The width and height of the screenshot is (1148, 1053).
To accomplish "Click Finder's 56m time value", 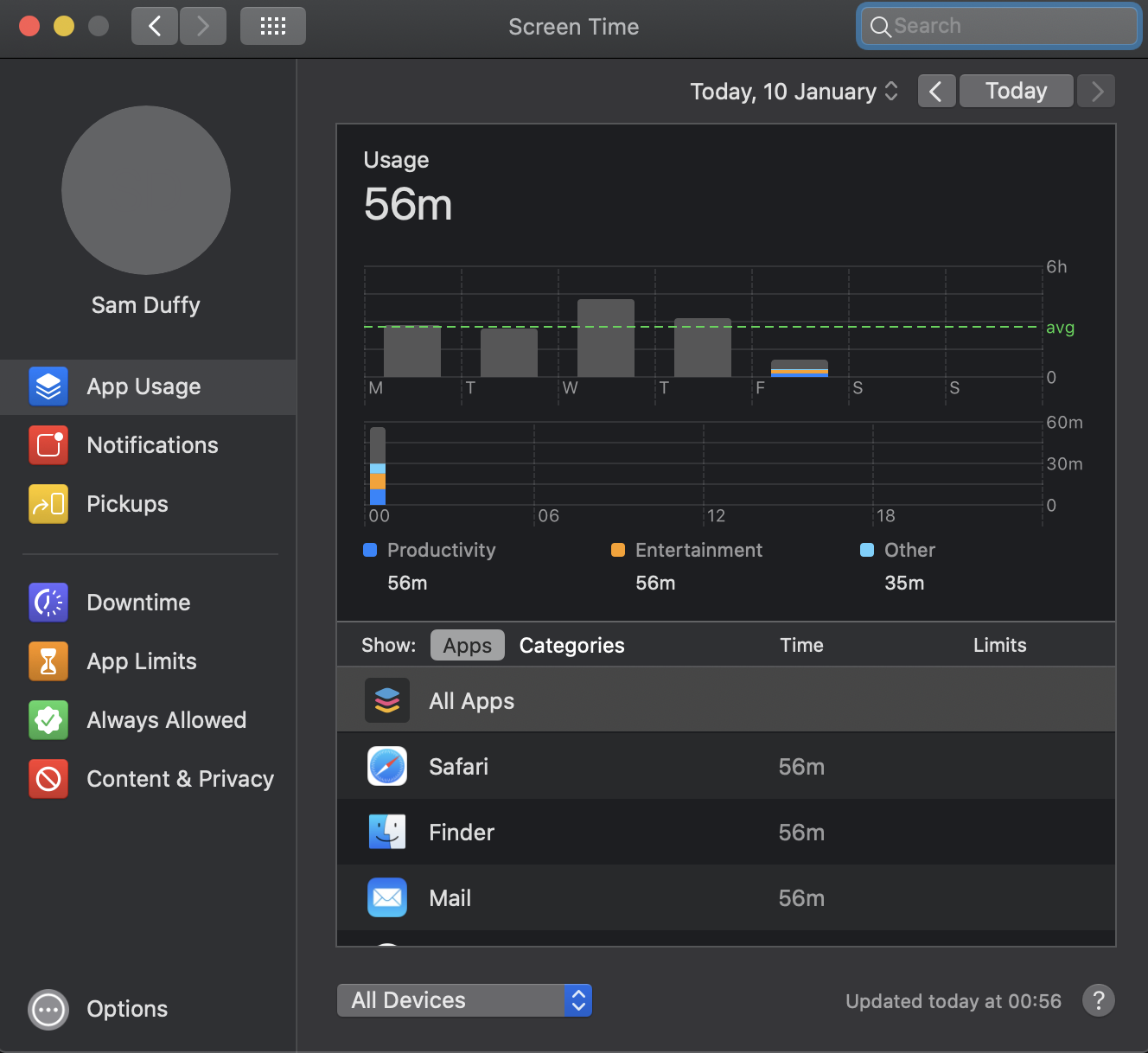I will [x=801, y=833].
